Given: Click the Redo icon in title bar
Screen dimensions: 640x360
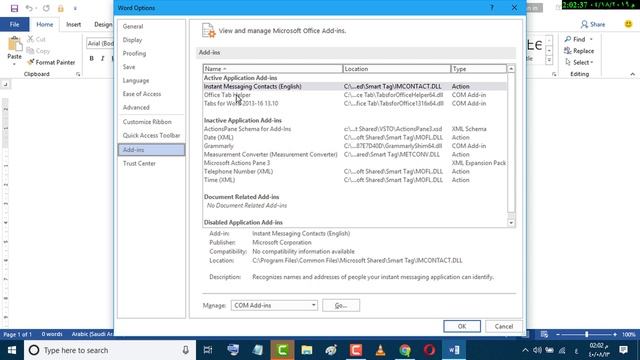Looking at the screenshot, I should click(46, 8).
